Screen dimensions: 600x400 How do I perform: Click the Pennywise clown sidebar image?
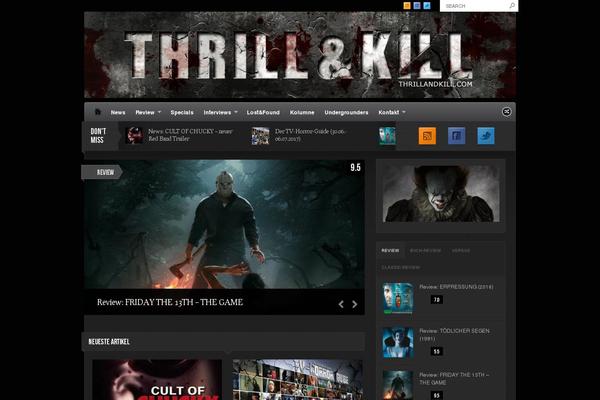[x=441, y=194]
